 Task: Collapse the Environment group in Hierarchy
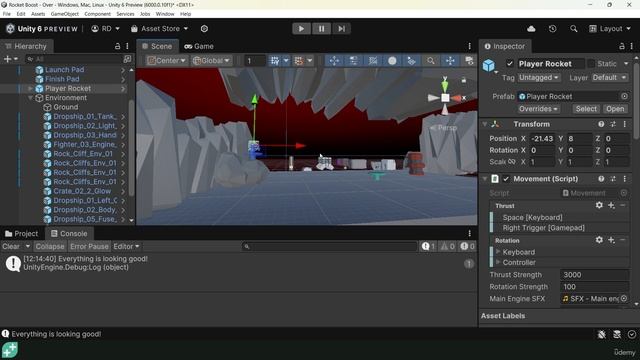[x=30, y=98]
